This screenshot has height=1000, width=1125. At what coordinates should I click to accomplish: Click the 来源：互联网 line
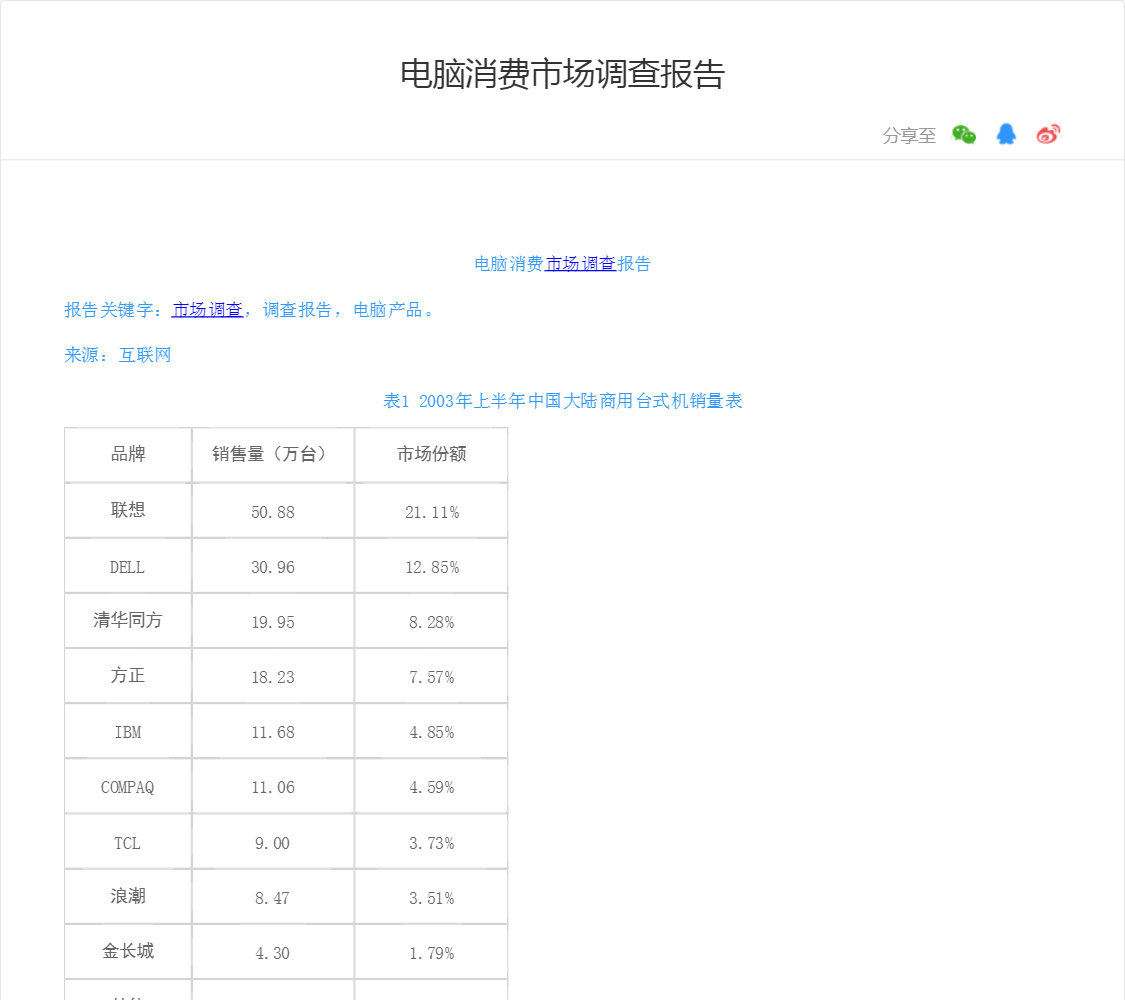click(x=118, y=355)
